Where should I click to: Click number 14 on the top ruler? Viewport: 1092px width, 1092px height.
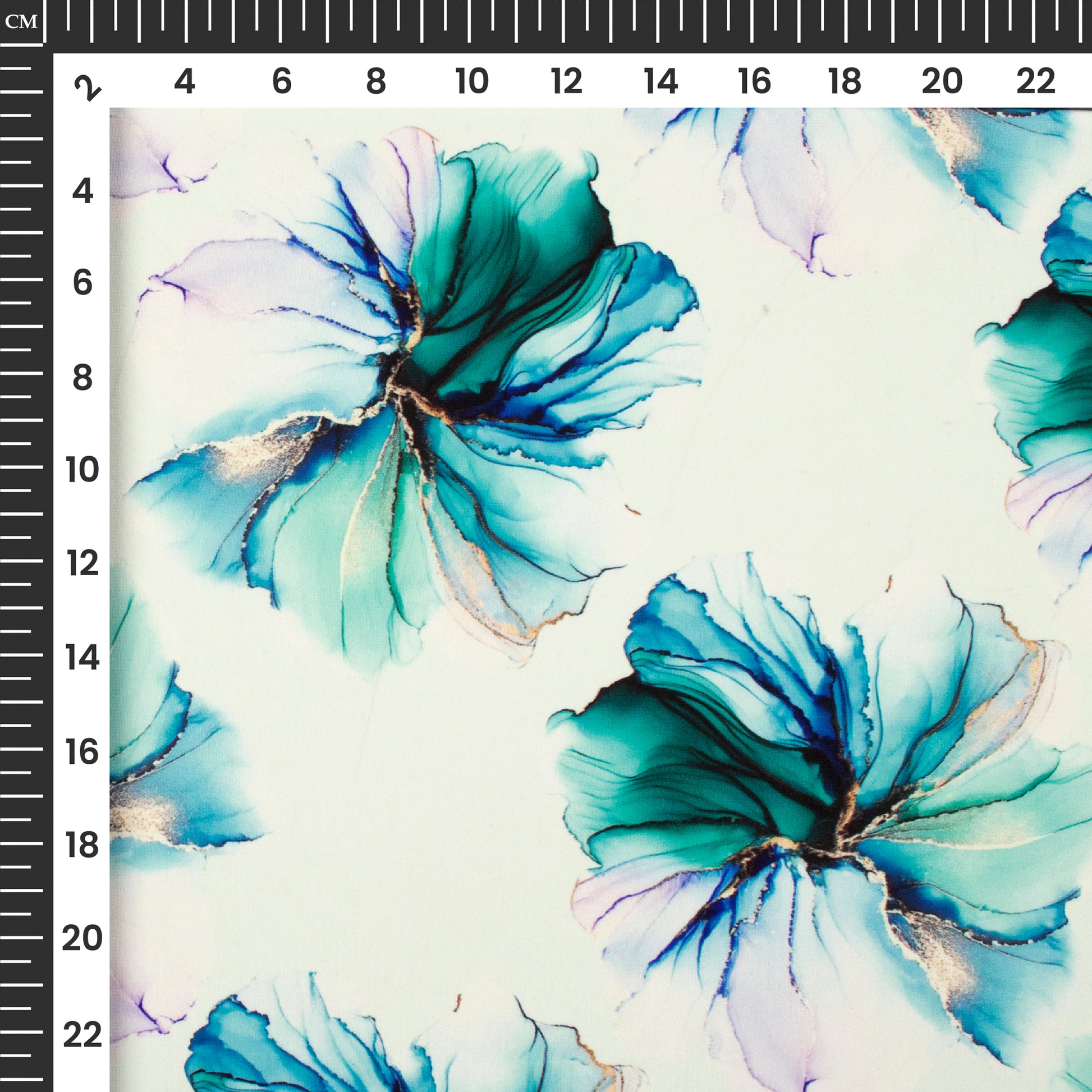(660, 82)
